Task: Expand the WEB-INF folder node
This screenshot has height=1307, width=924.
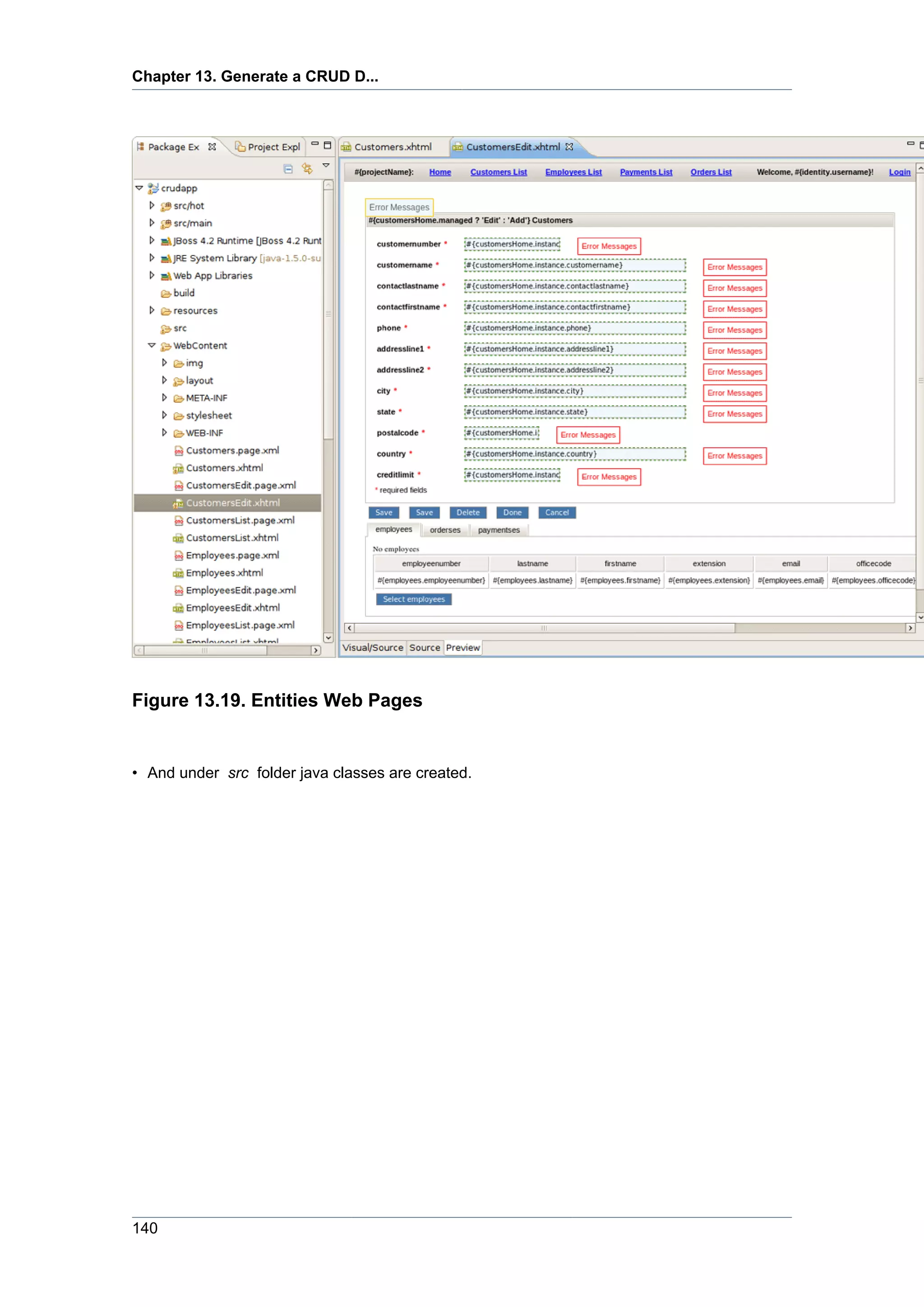Action: (x=164, y=433)
